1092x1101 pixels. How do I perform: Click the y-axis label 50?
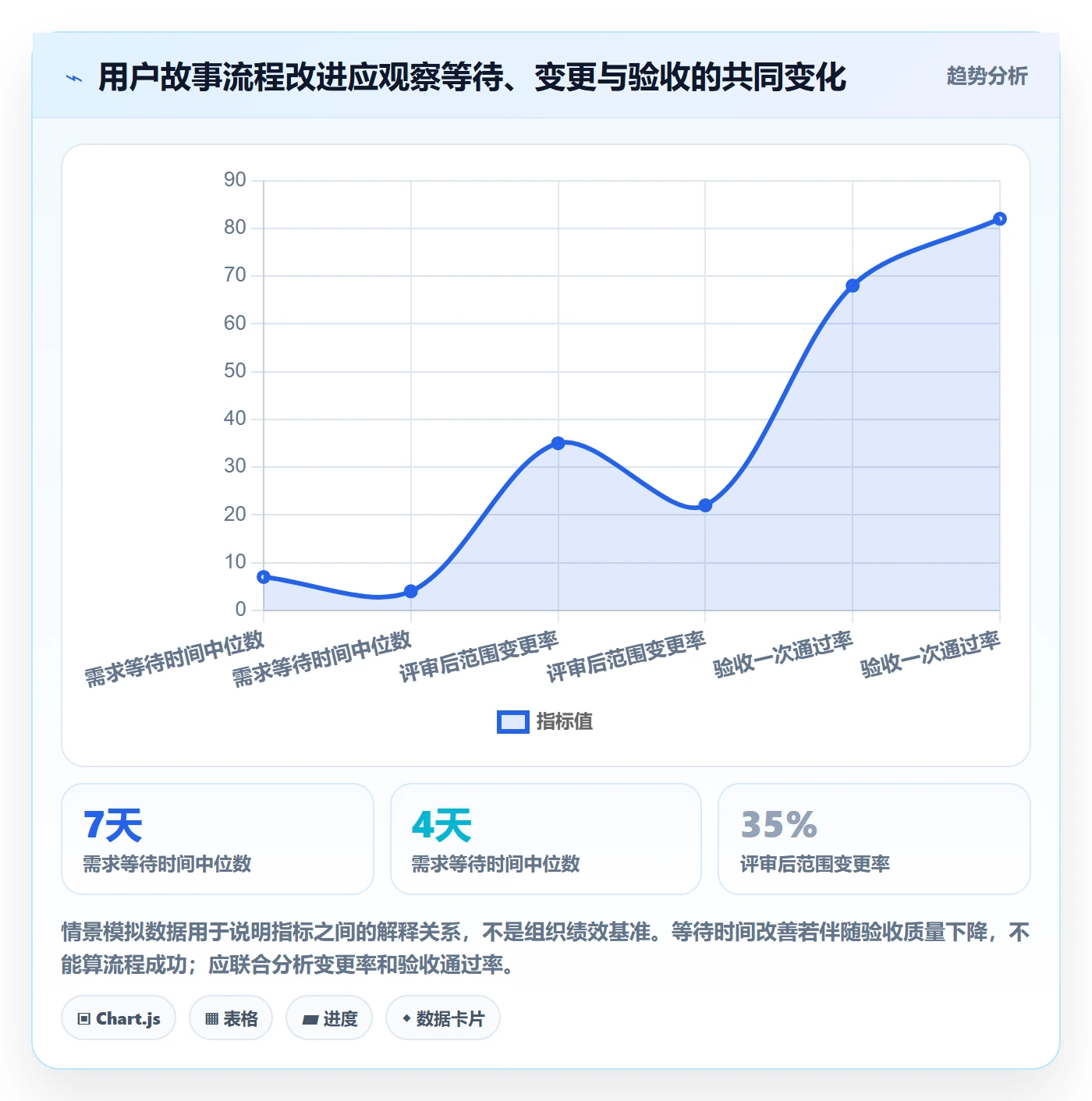[x=235, y=371]
